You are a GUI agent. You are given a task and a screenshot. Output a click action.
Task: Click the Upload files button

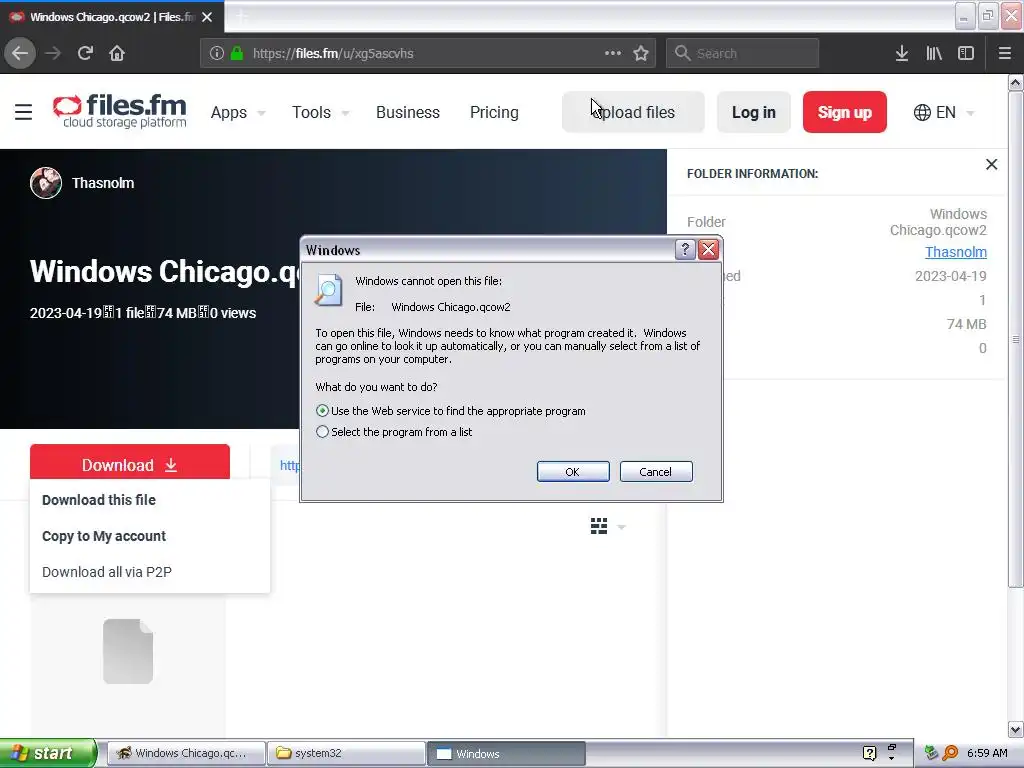(x=633, y=112)
